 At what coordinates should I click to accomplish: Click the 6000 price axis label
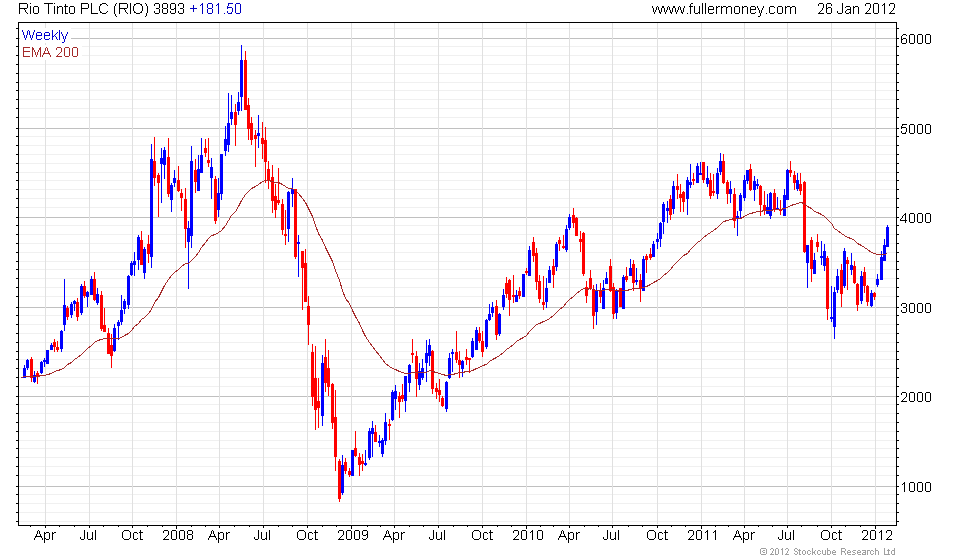pyautogui.click(x=916, y=39)
